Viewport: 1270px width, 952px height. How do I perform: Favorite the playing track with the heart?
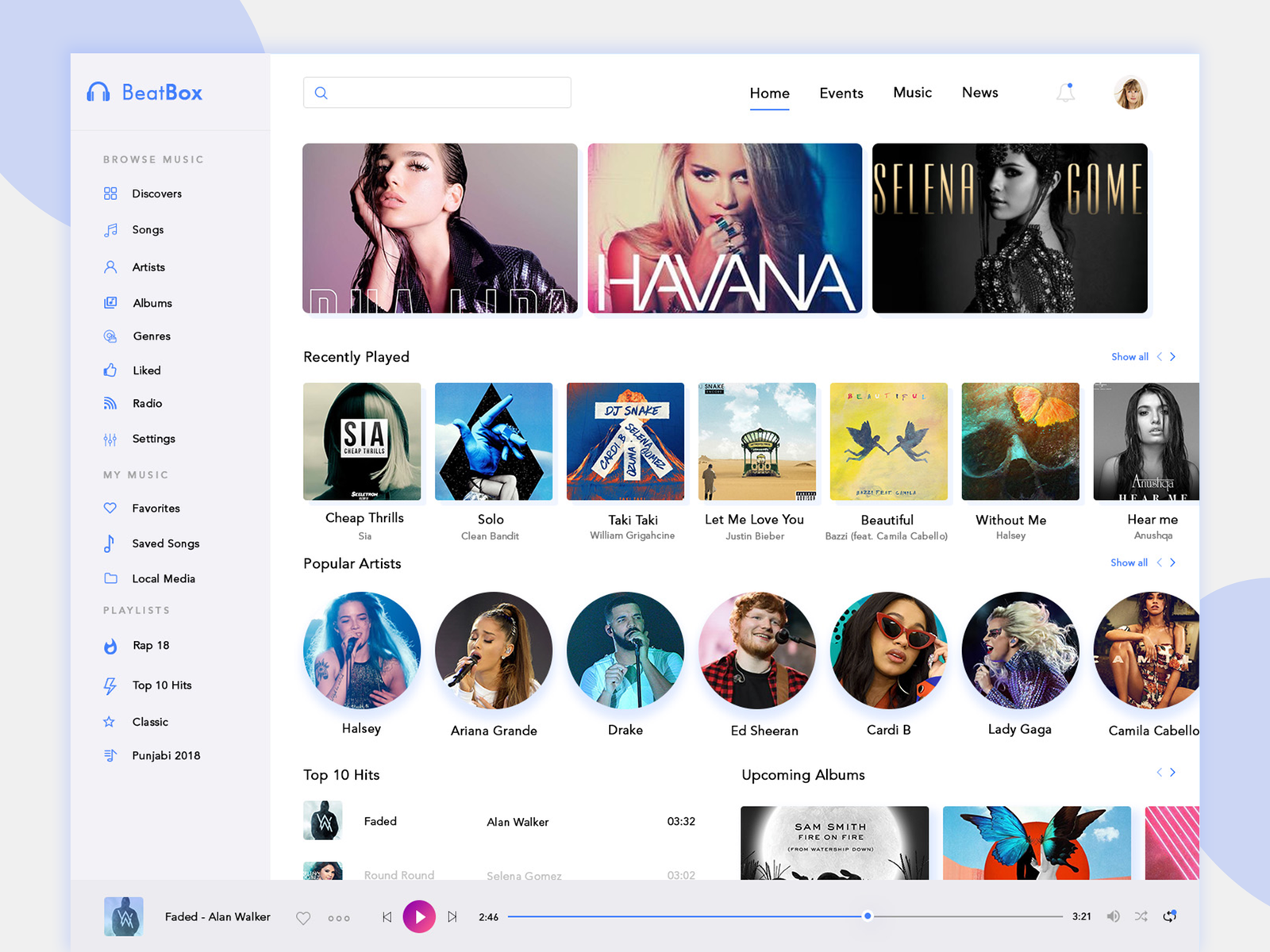coord(303,917)
